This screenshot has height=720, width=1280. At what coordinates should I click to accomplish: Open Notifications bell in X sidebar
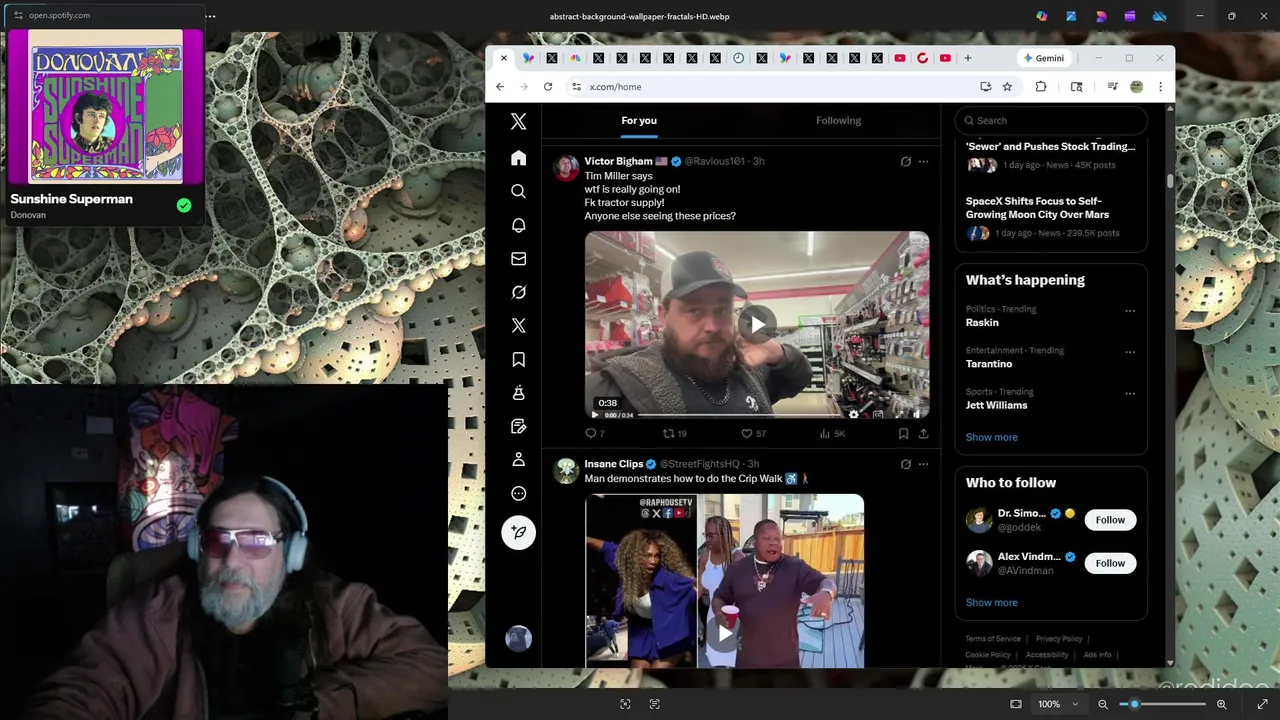pyautogui.click(x=518, y=225)
